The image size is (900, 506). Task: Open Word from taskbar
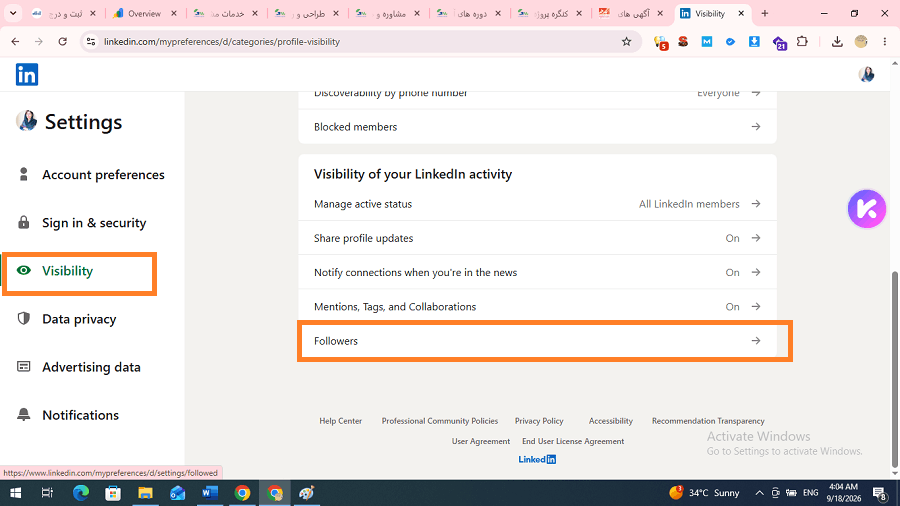(x=210, y=493)
